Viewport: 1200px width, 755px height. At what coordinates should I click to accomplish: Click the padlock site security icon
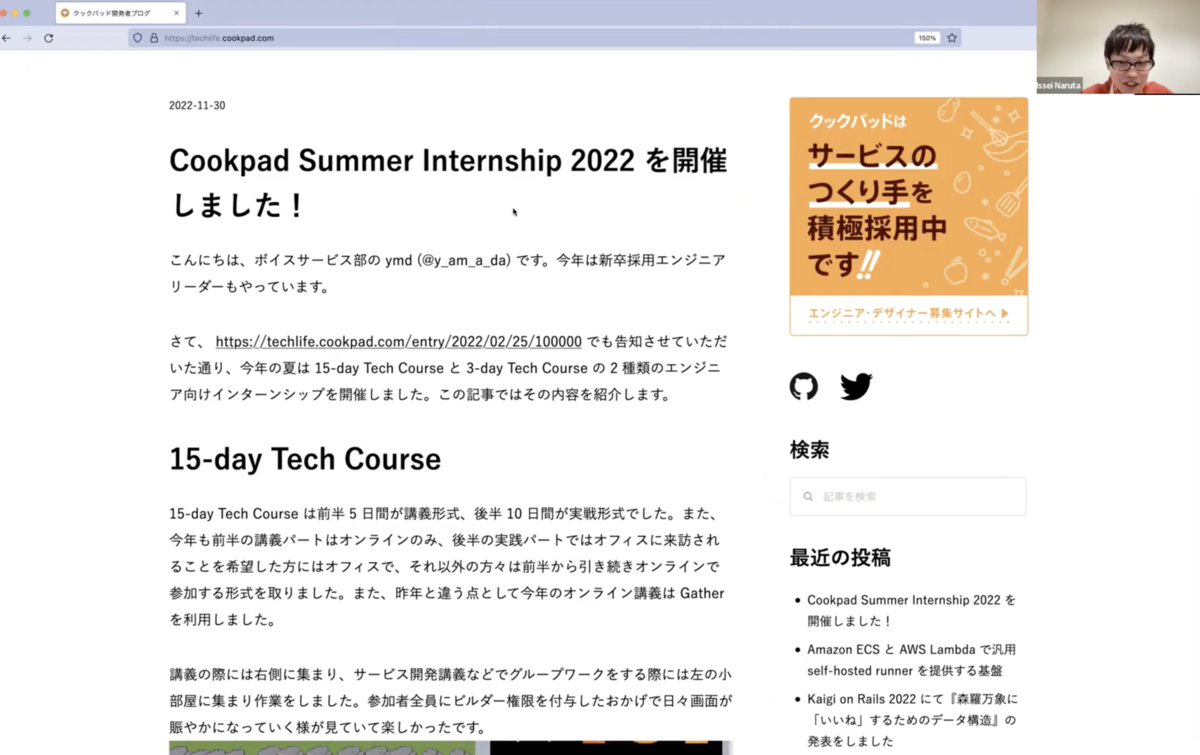pos(154,38)
